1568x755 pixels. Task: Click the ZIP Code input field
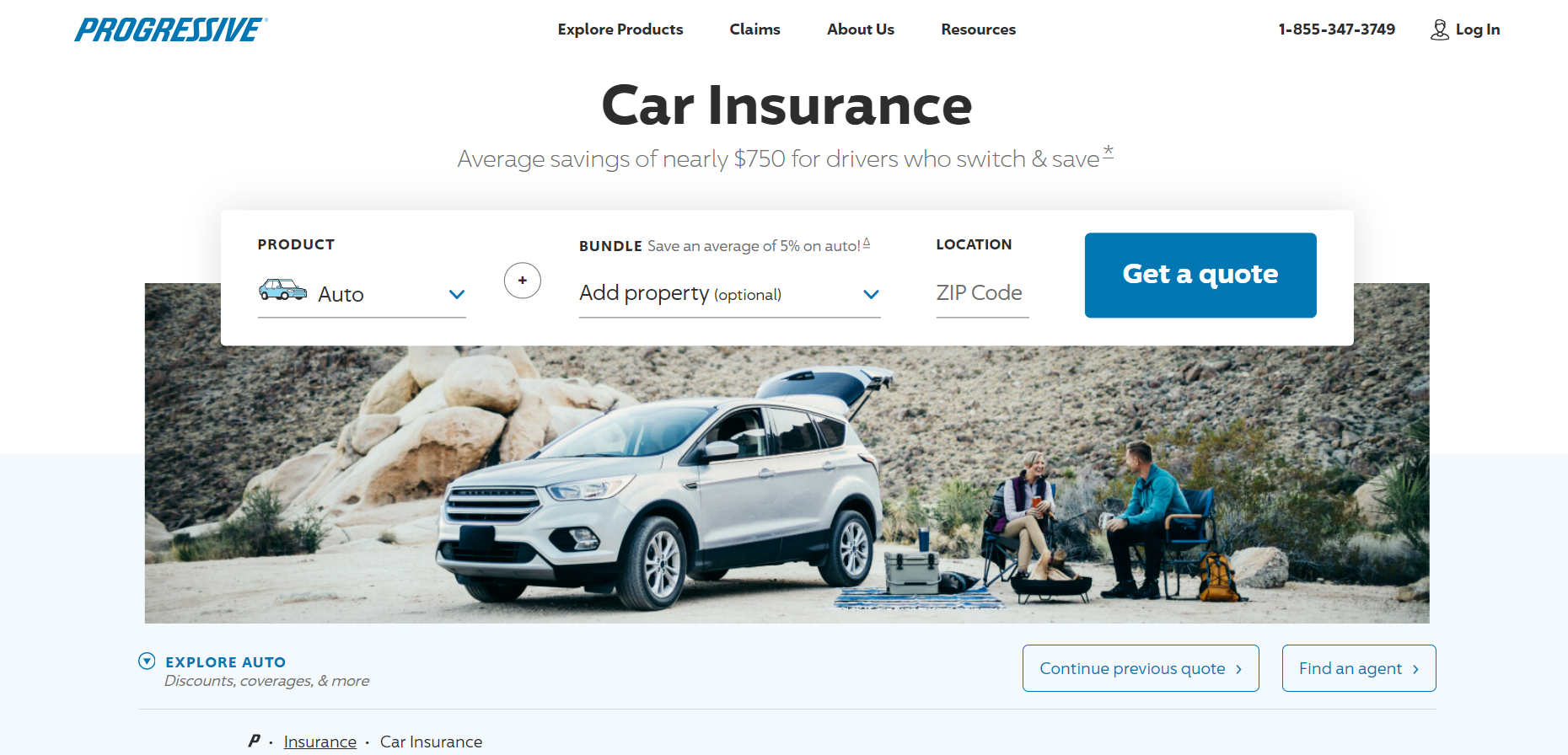(x=983, y=293)
